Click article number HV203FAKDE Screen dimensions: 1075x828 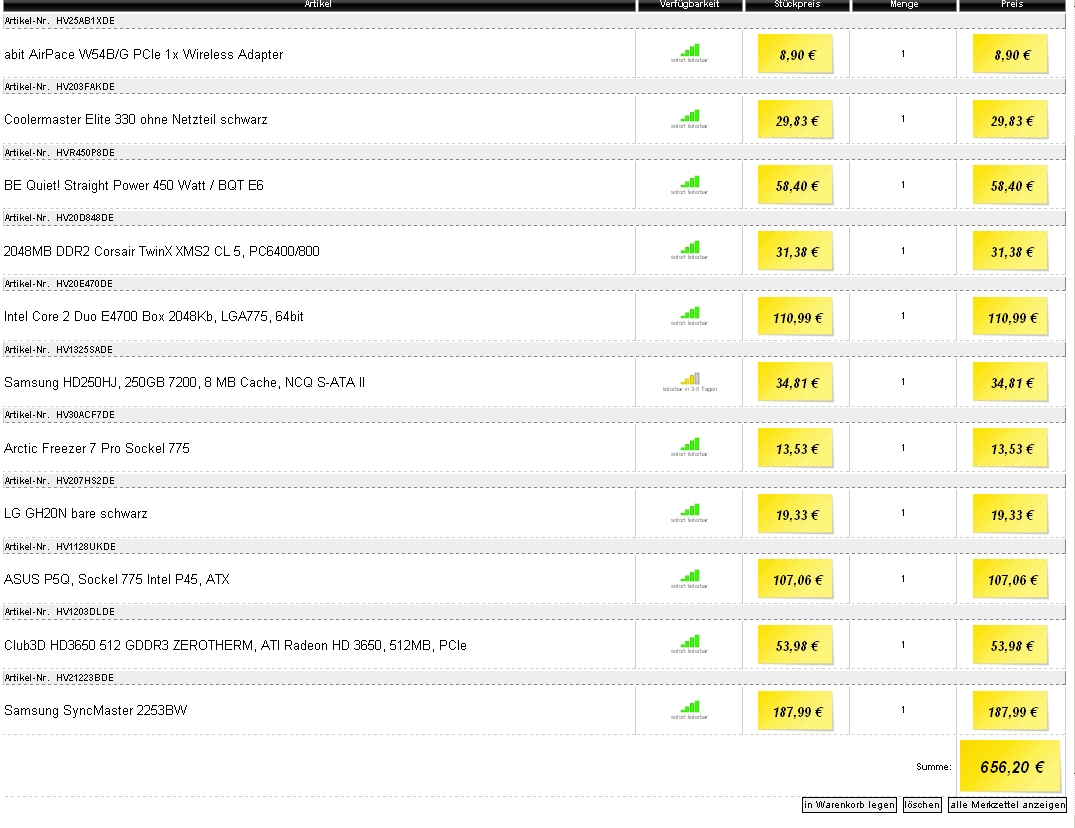pyautogui.click(x=86, y=86)
